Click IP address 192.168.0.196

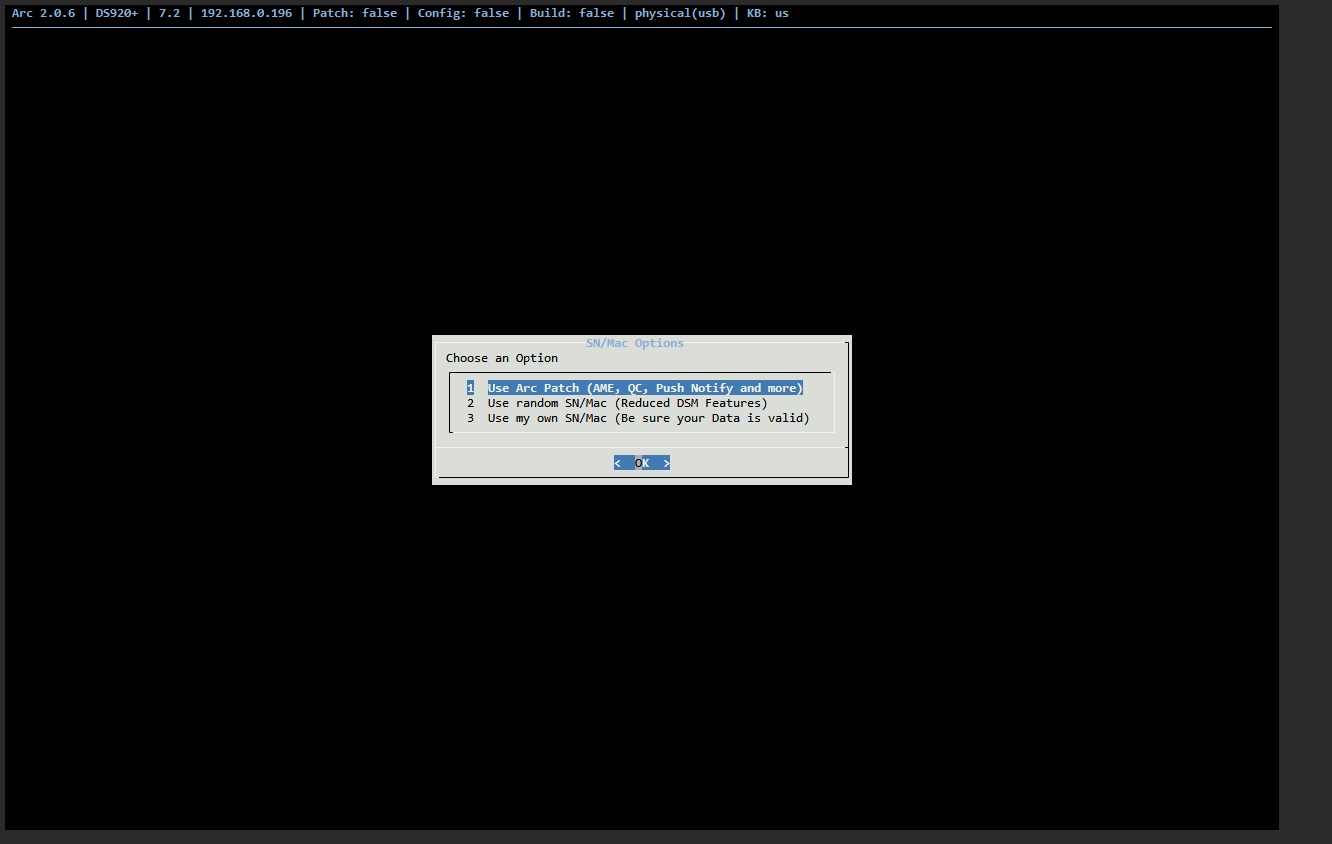[x=246, y=13]
